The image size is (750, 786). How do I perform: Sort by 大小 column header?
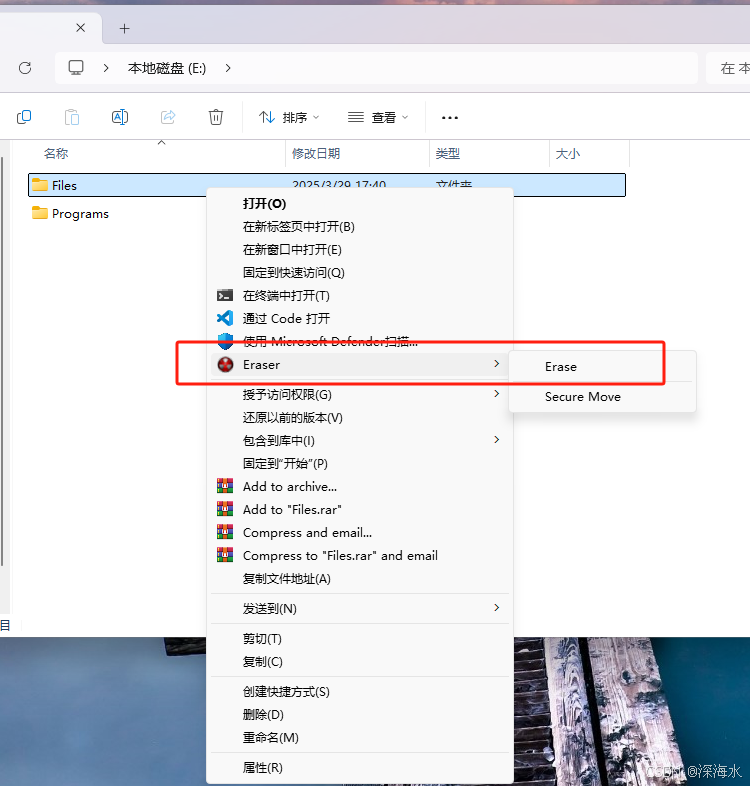pos(568,153)
